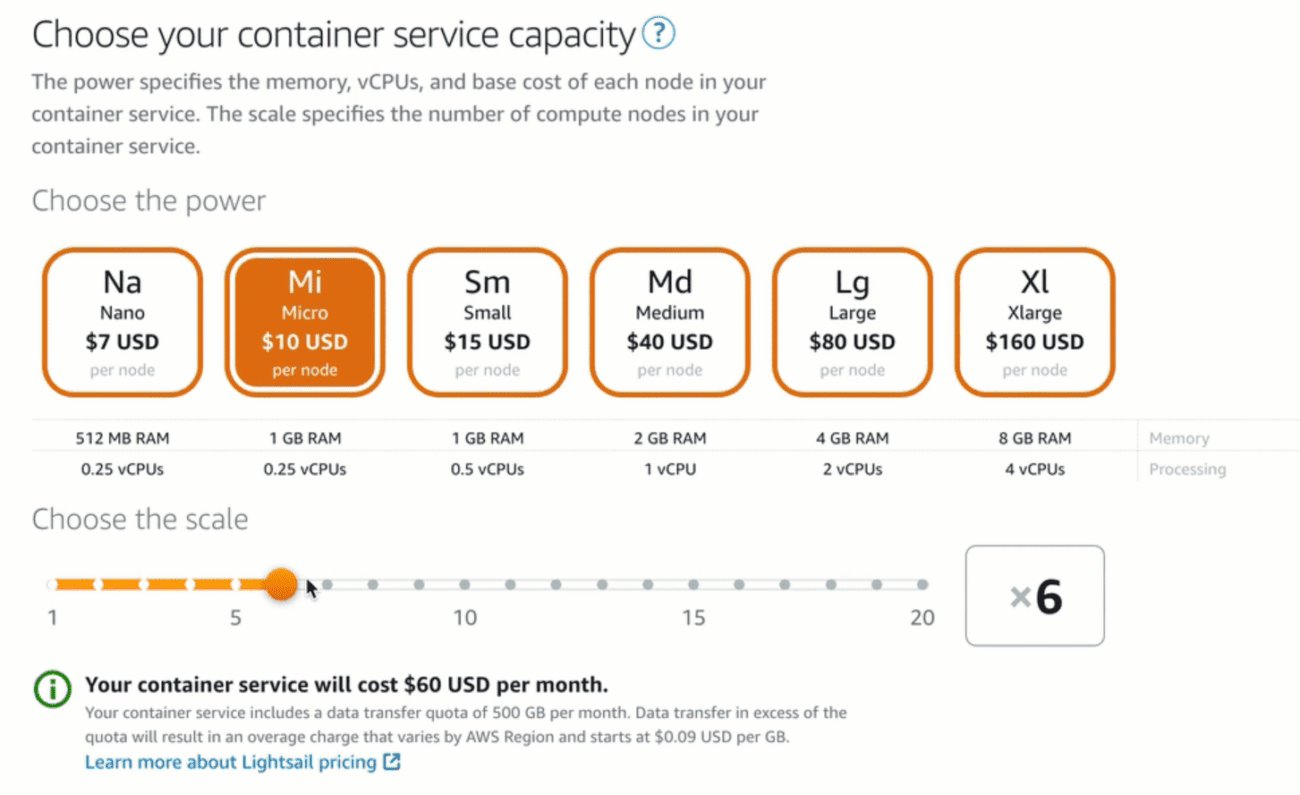Click the slider dot for scale 15
The height and width of the screenshot is (795, 1300).
pos(694,584)
